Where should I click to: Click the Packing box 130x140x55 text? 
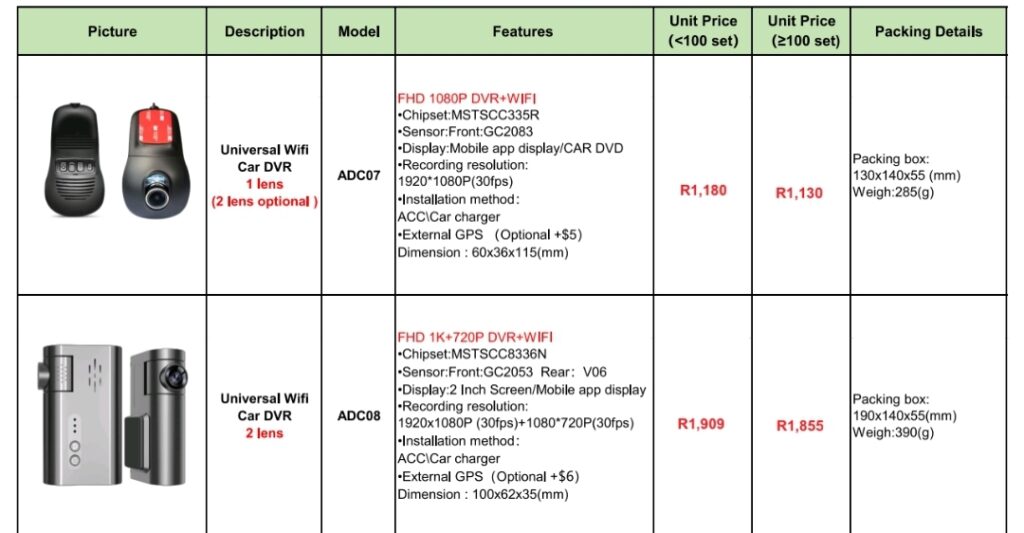pos(906,167)
